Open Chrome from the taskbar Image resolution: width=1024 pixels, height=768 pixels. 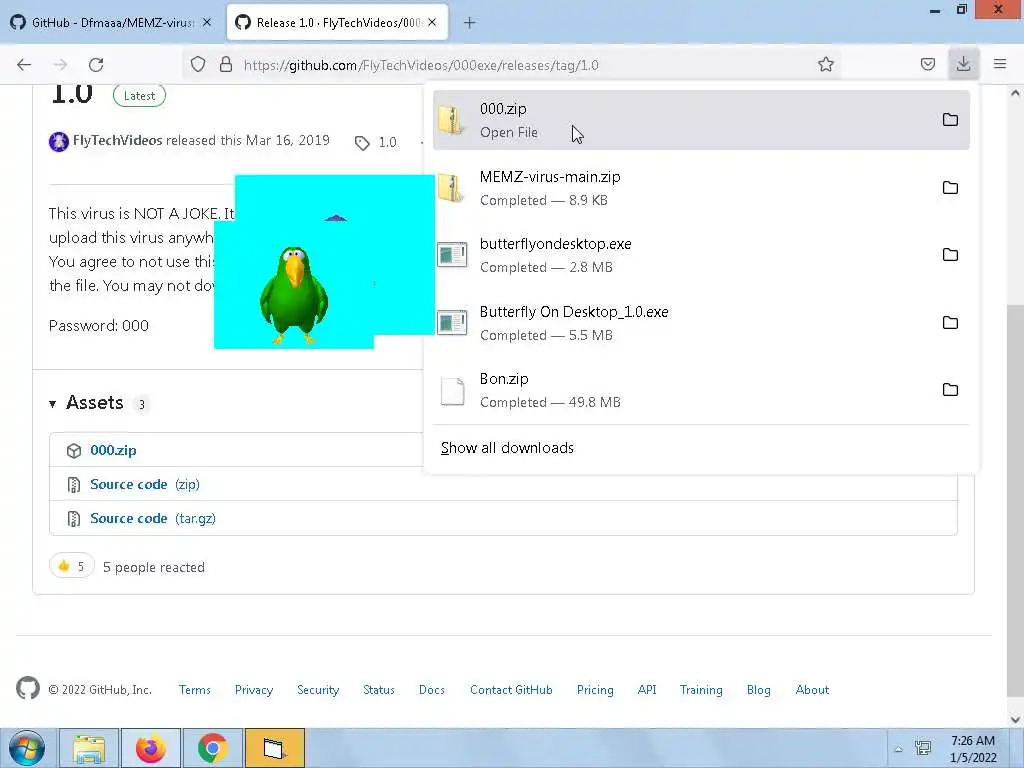coord(212,748)
